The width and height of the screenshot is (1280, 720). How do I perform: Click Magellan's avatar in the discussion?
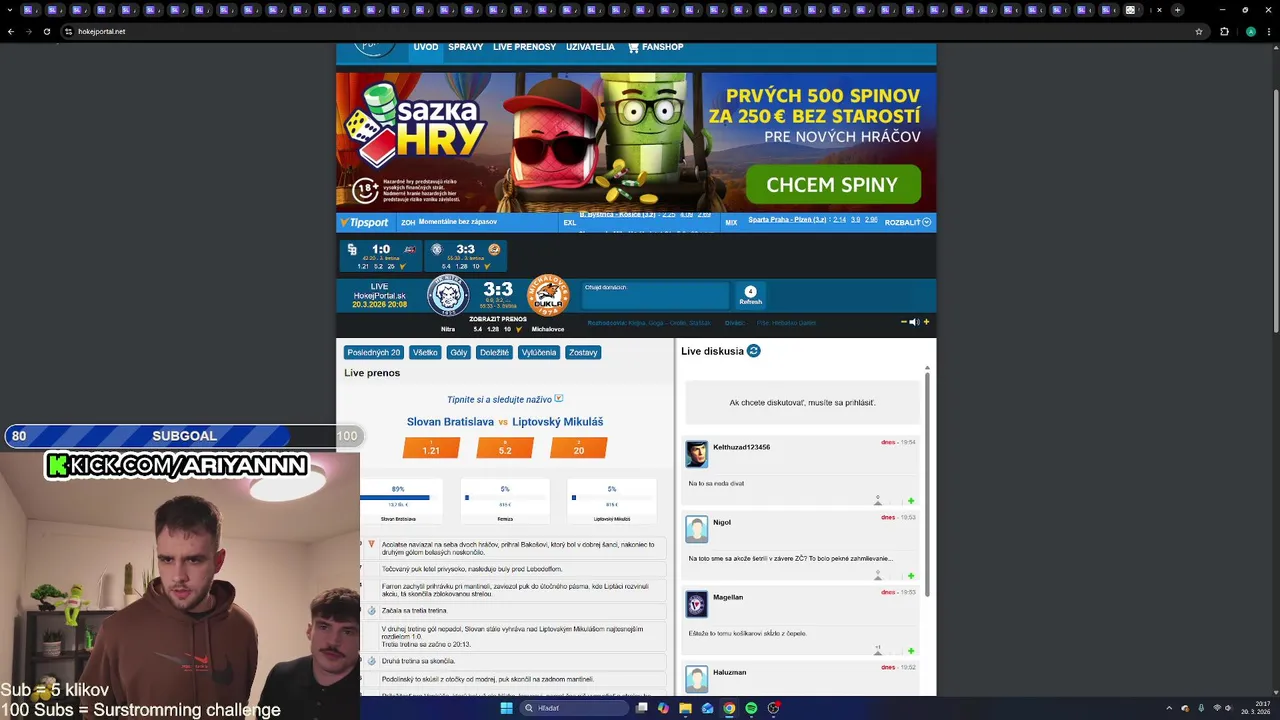click(x=696, y=604)
